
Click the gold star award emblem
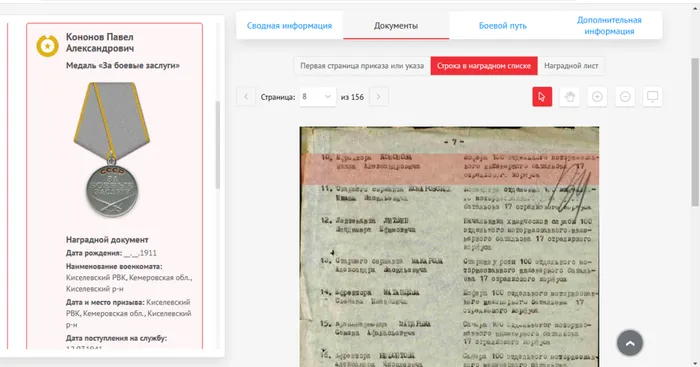click(47, 46)
